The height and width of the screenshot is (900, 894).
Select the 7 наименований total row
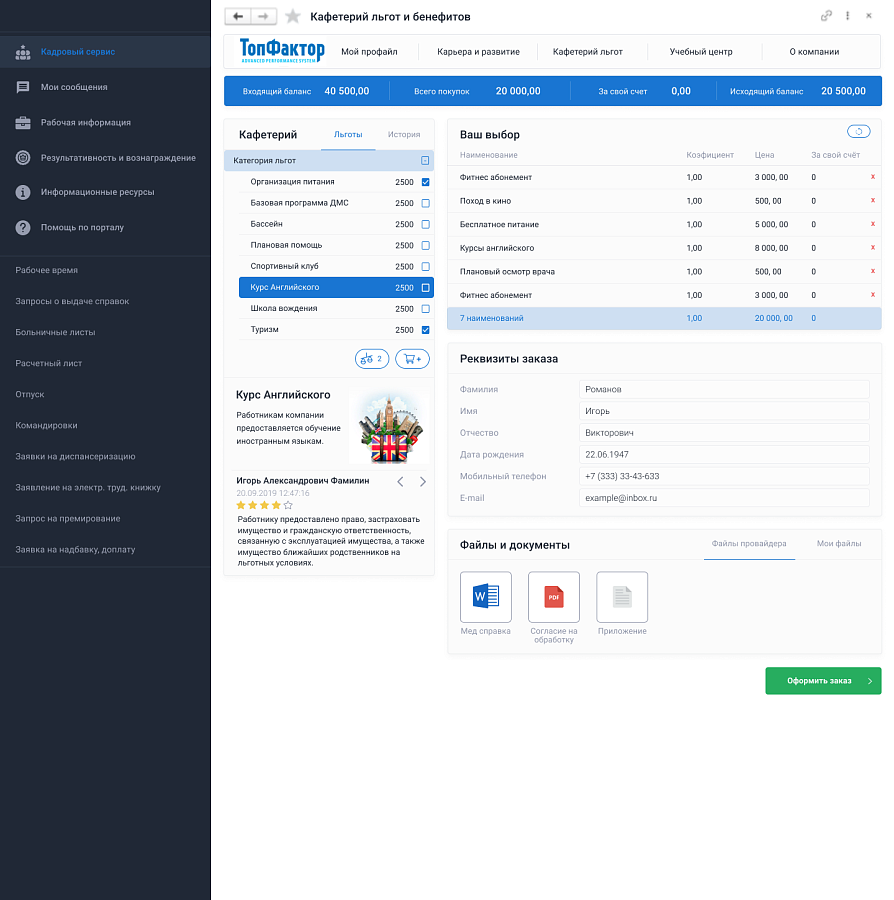coord(664,318)
